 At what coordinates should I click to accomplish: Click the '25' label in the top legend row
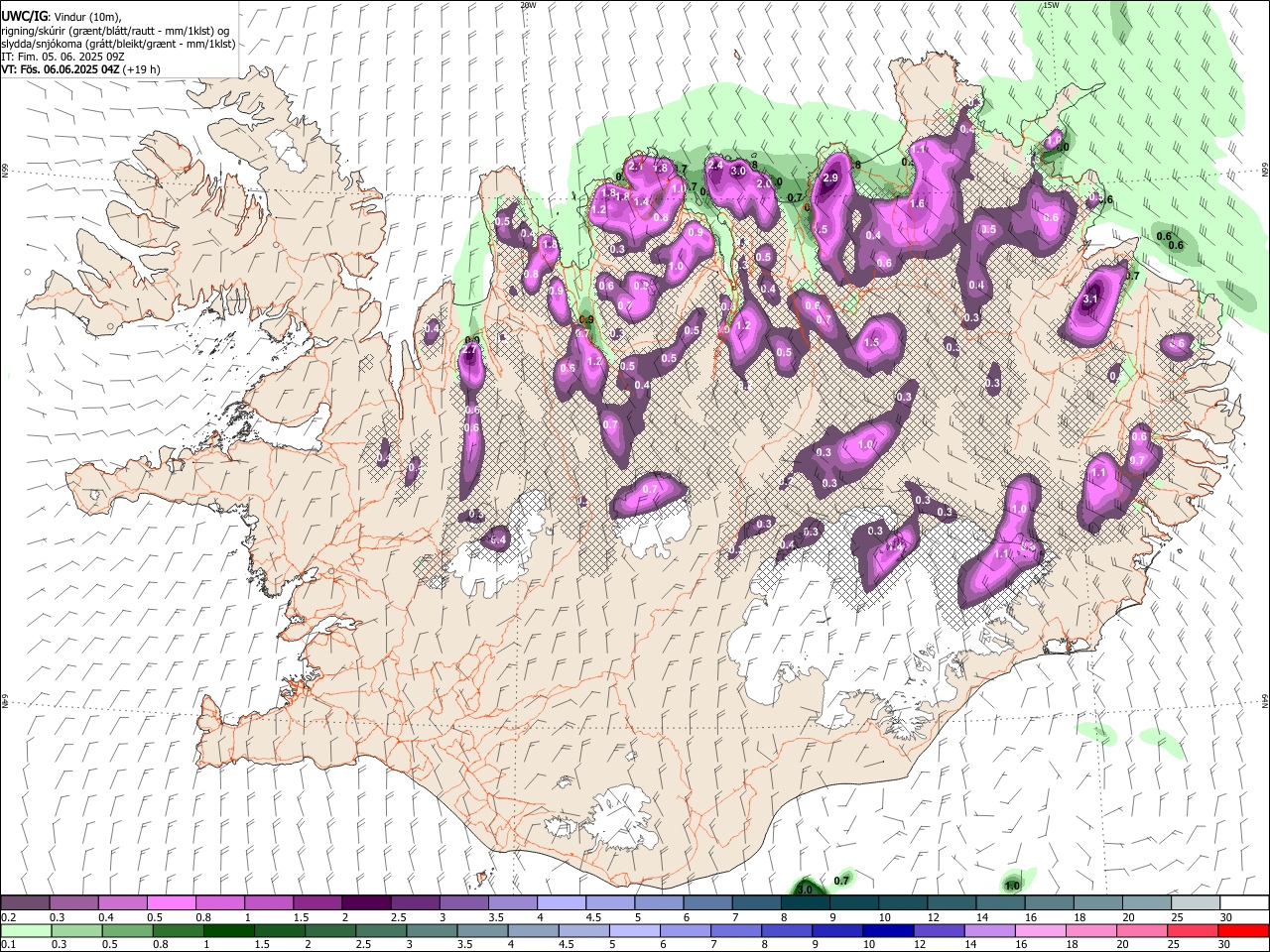1177,917
